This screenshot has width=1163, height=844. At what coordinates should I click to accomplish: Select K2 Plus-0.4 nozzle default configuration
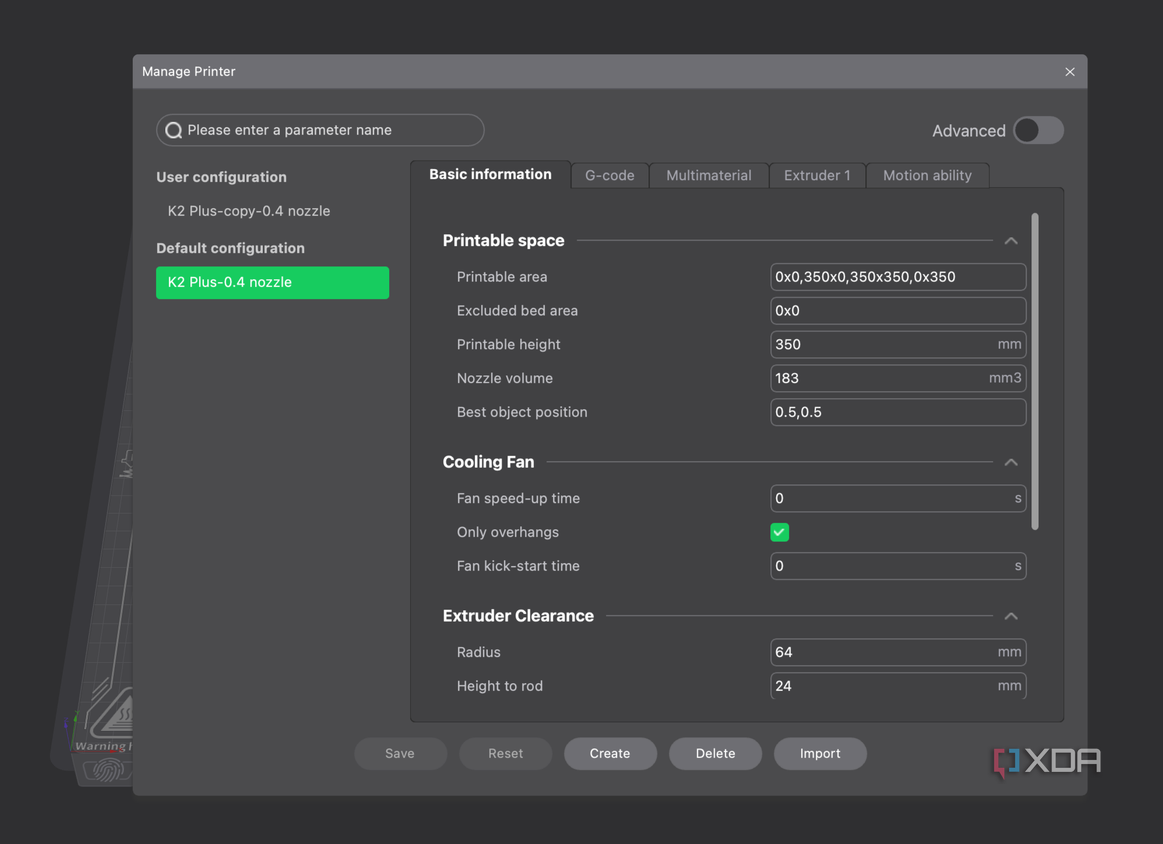272,283
